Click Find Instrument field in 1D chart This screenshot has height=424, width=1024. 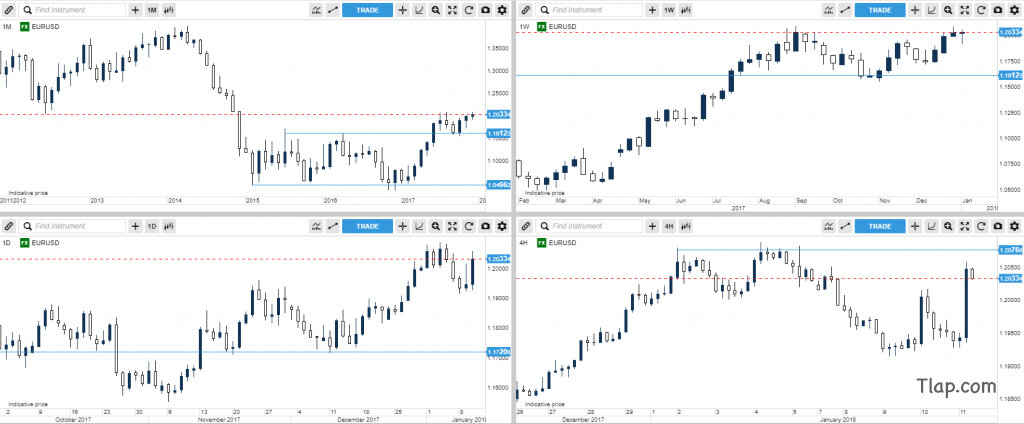pyautogui.click(x=72, y=226)
